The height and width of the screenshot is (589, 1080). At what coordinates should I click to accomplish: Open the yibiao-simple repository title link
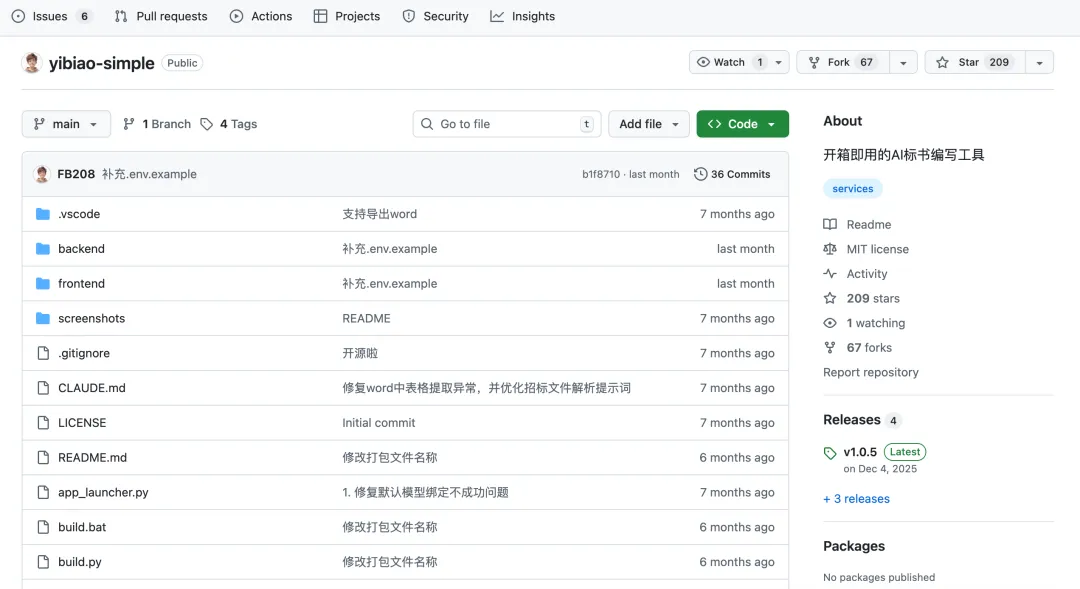point(101,63)
